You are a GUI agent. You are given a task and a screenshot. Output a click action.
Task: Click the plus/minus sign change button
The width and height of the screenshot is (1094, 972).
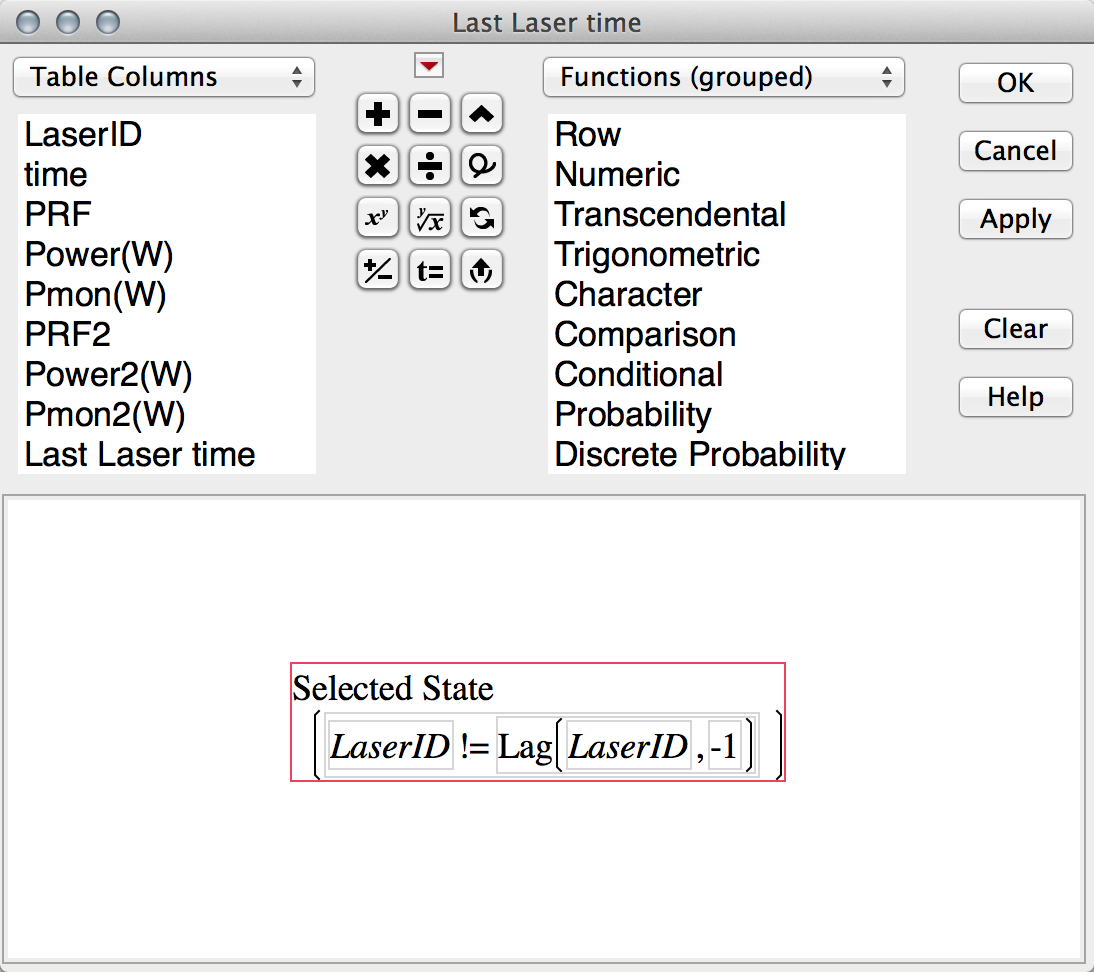pos(378,269)
